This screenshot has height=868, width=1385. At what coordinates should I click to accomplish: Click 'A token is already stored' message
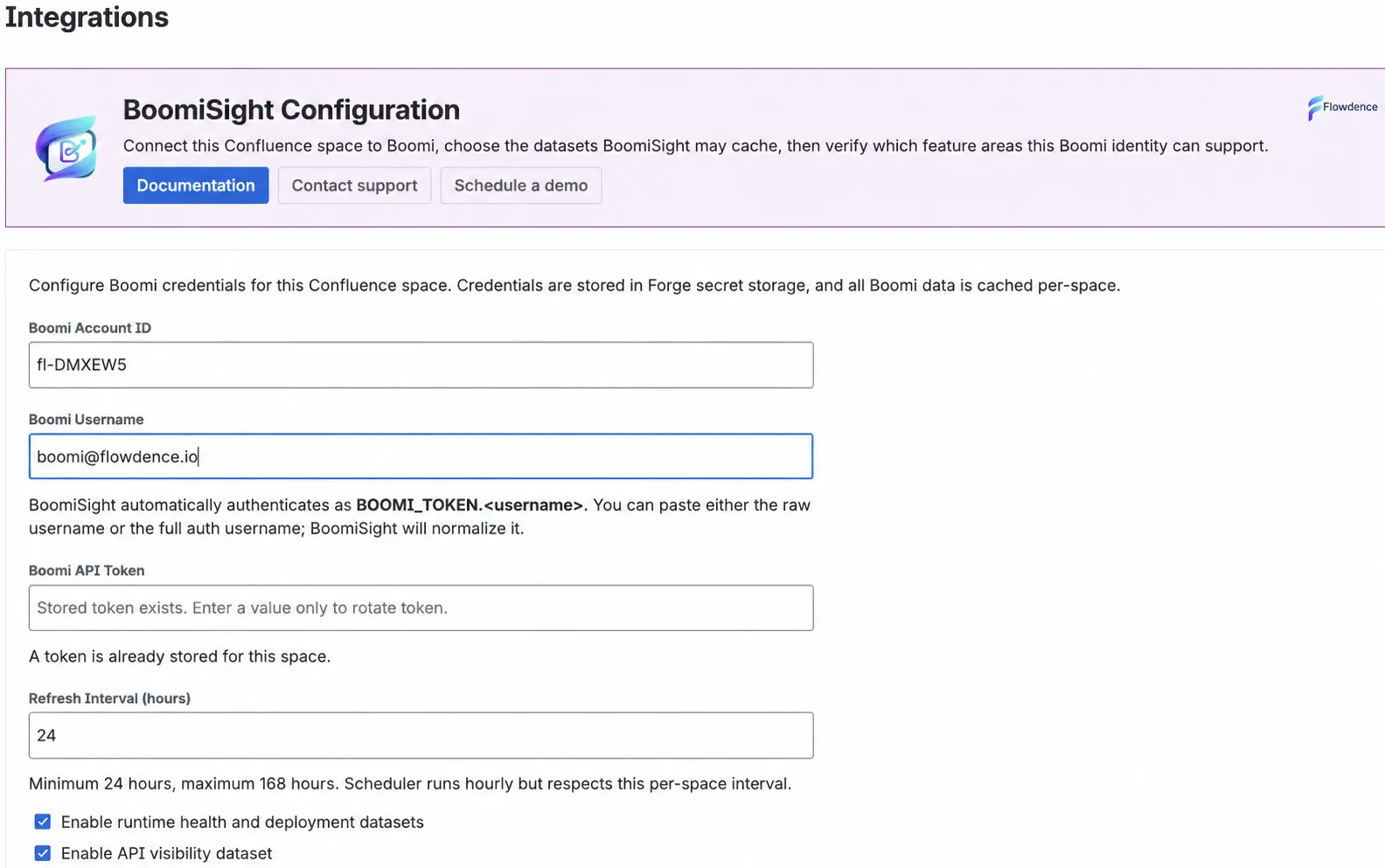click(179, 656)
